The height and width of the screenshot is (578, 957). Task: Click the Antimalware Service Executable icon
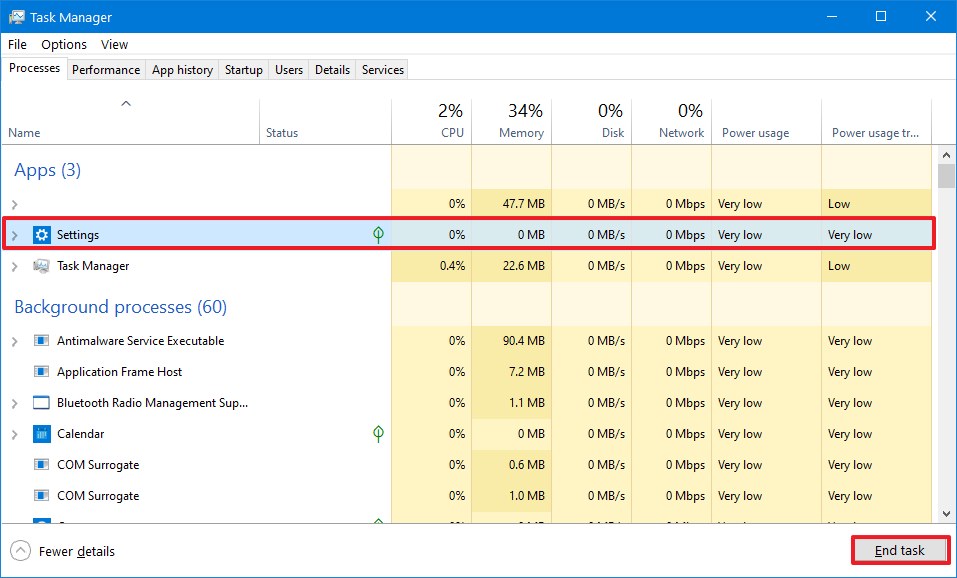42,341
